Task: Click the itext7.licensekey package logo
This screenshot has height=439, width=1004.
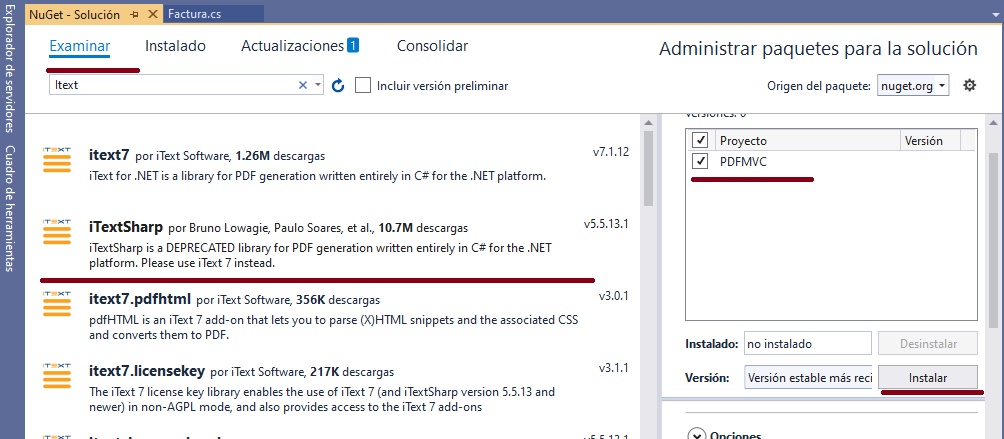Action: click(56, 375)
